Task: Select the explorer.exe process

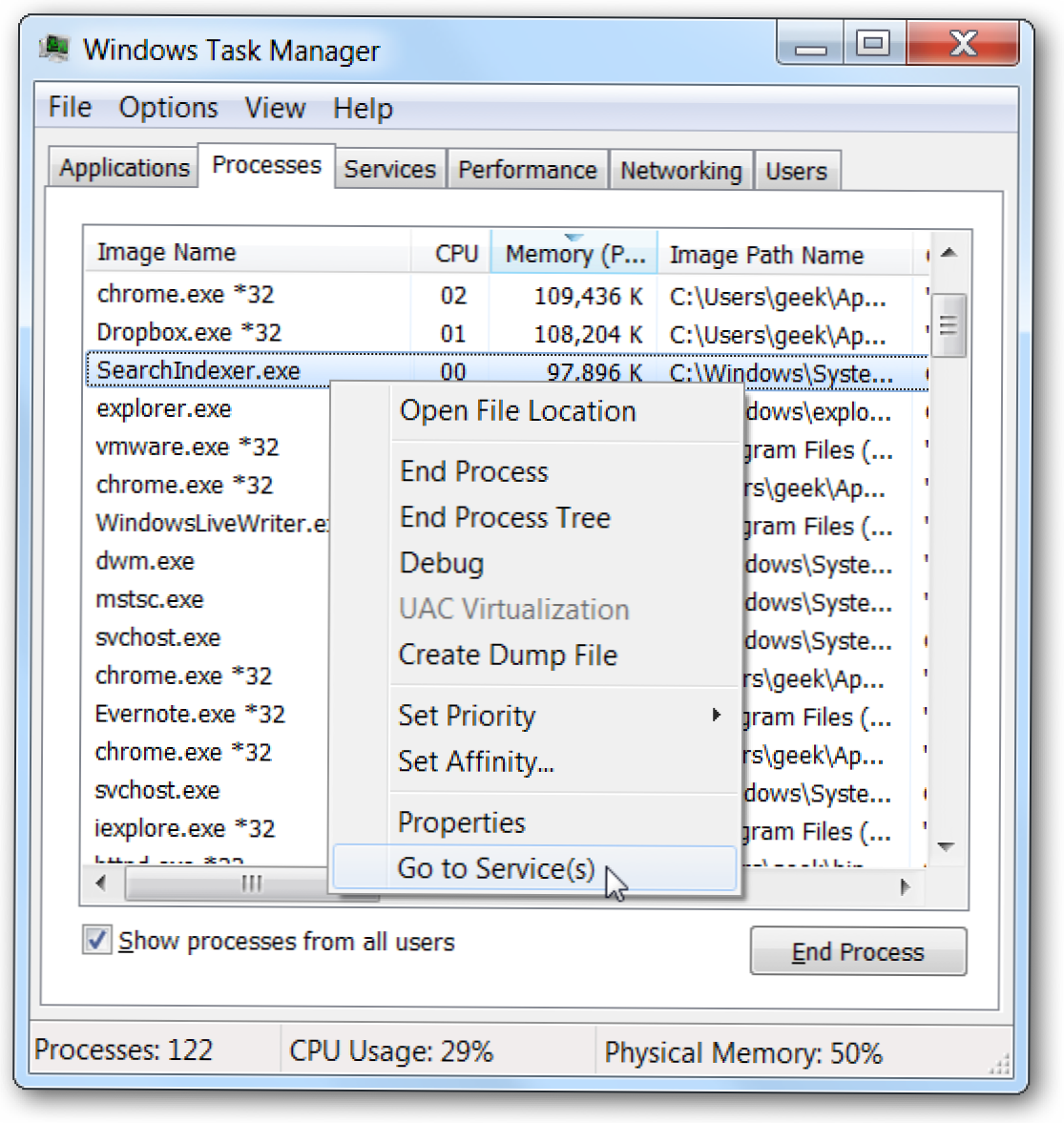Action: tap(164, 409)
